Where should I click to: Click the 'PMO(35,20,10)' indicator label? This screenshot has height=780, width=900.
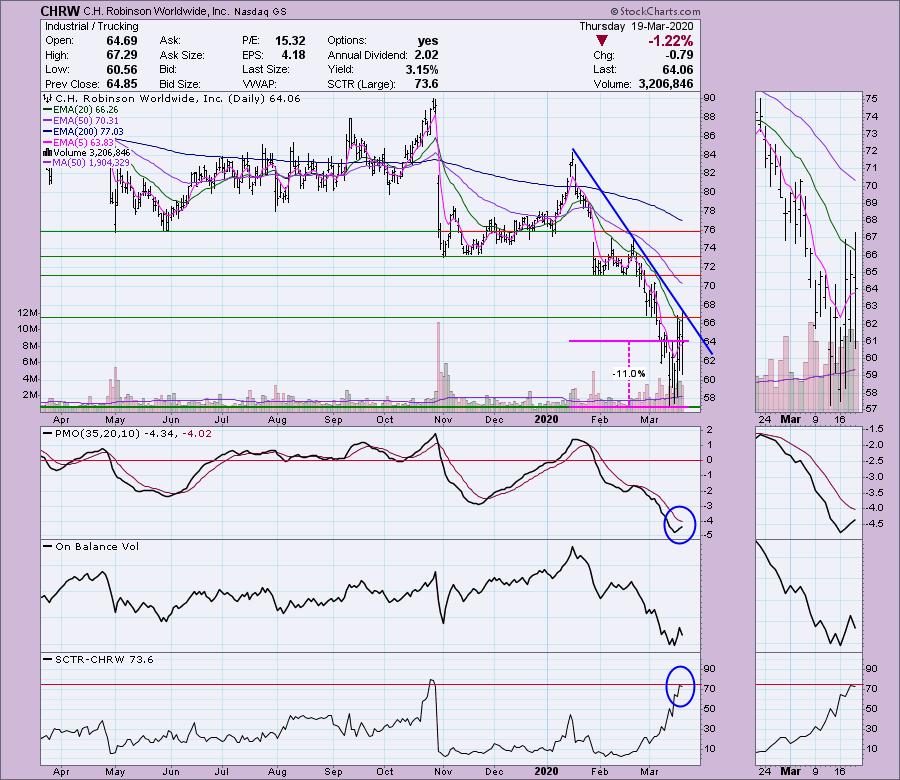click(x=97, y=434)
